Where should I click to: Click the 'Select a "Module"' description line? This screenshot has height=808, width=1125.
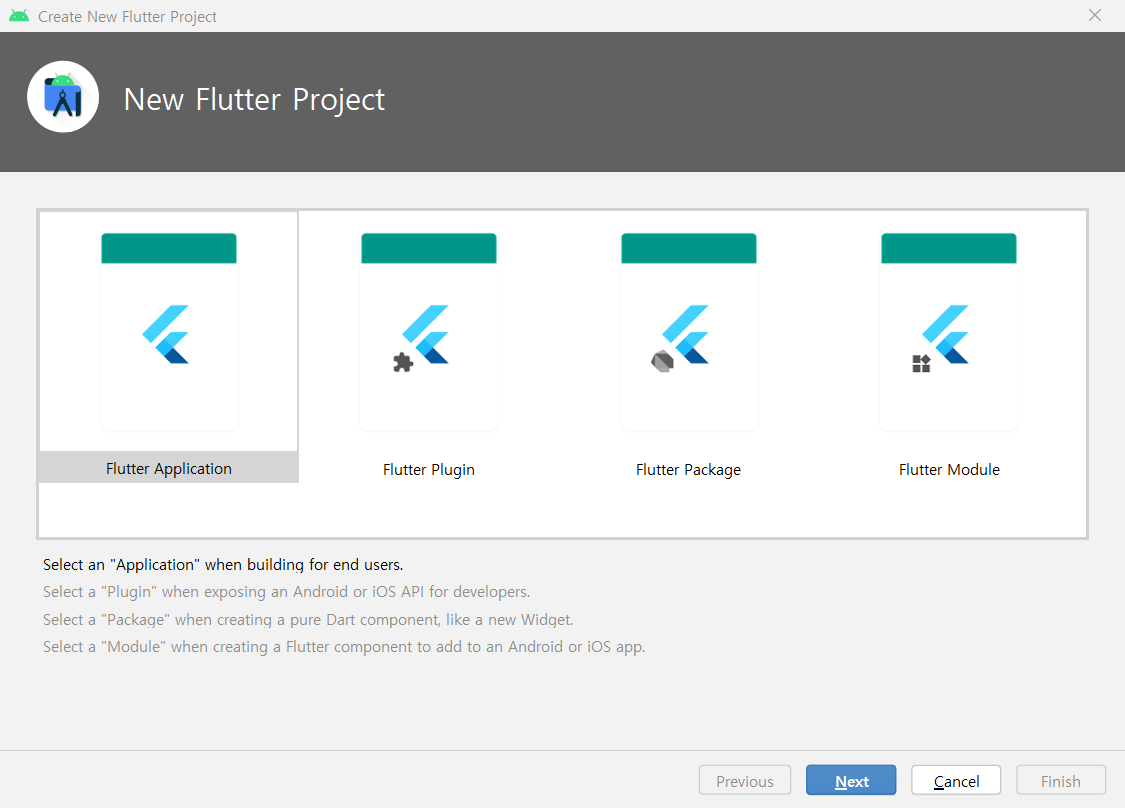(x=344, y=647)
